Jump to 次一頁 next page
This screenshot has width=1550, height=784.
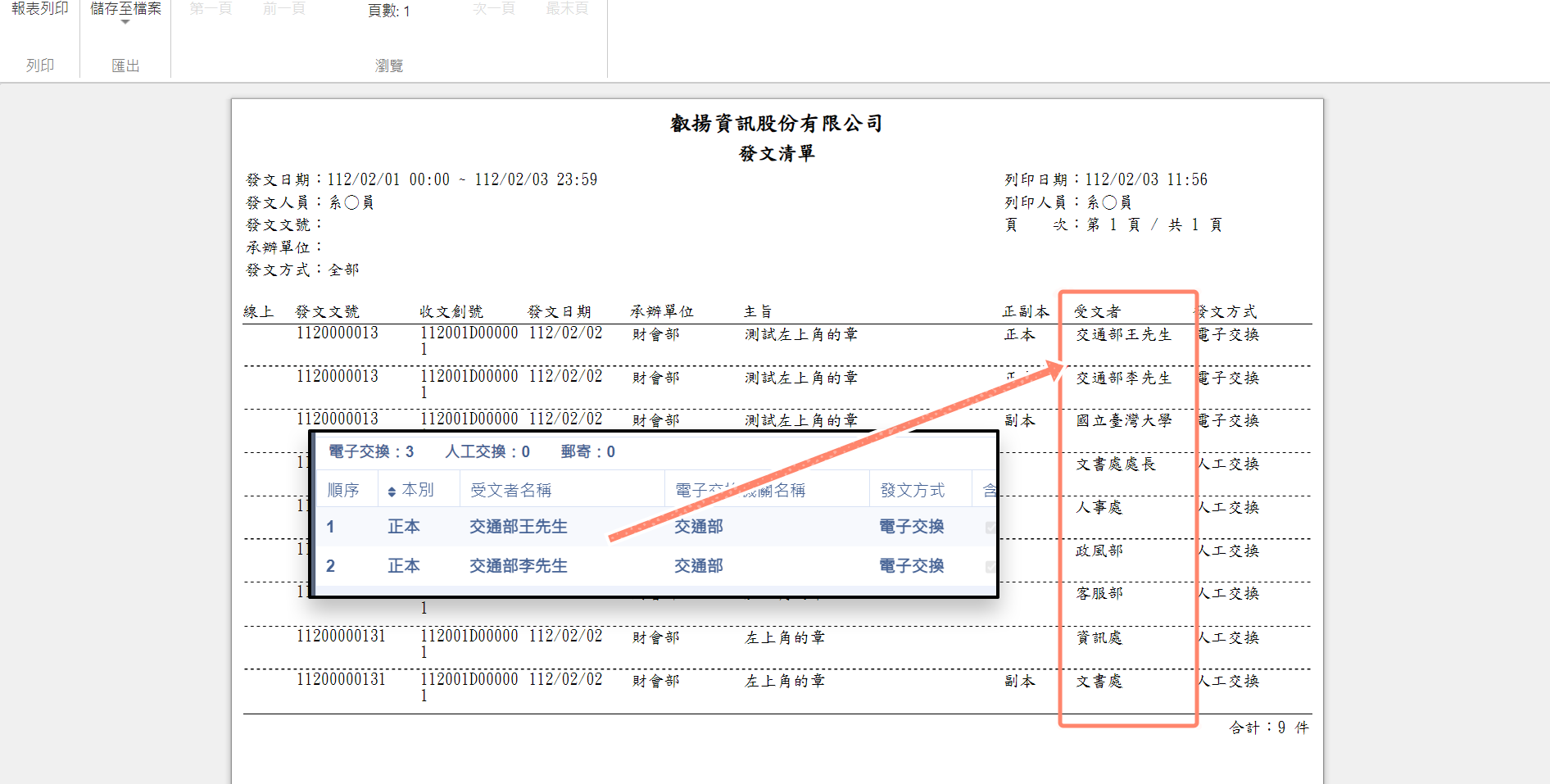pos(494,9)
